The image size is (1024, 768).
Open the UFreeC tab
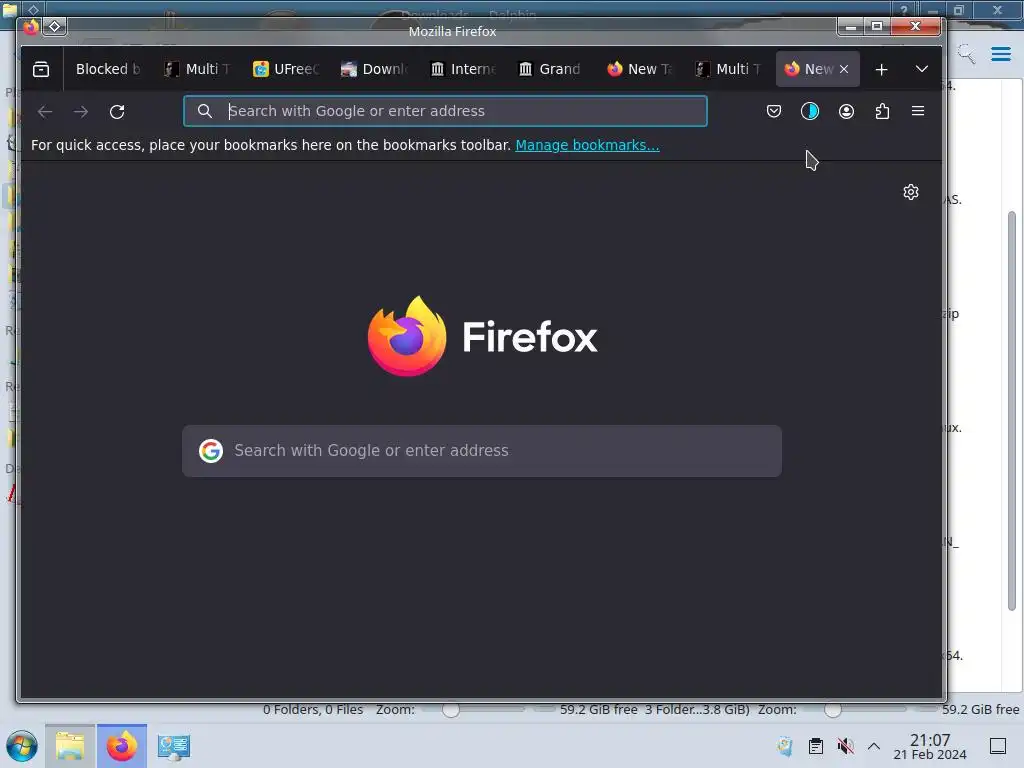[x=285, y=69]
